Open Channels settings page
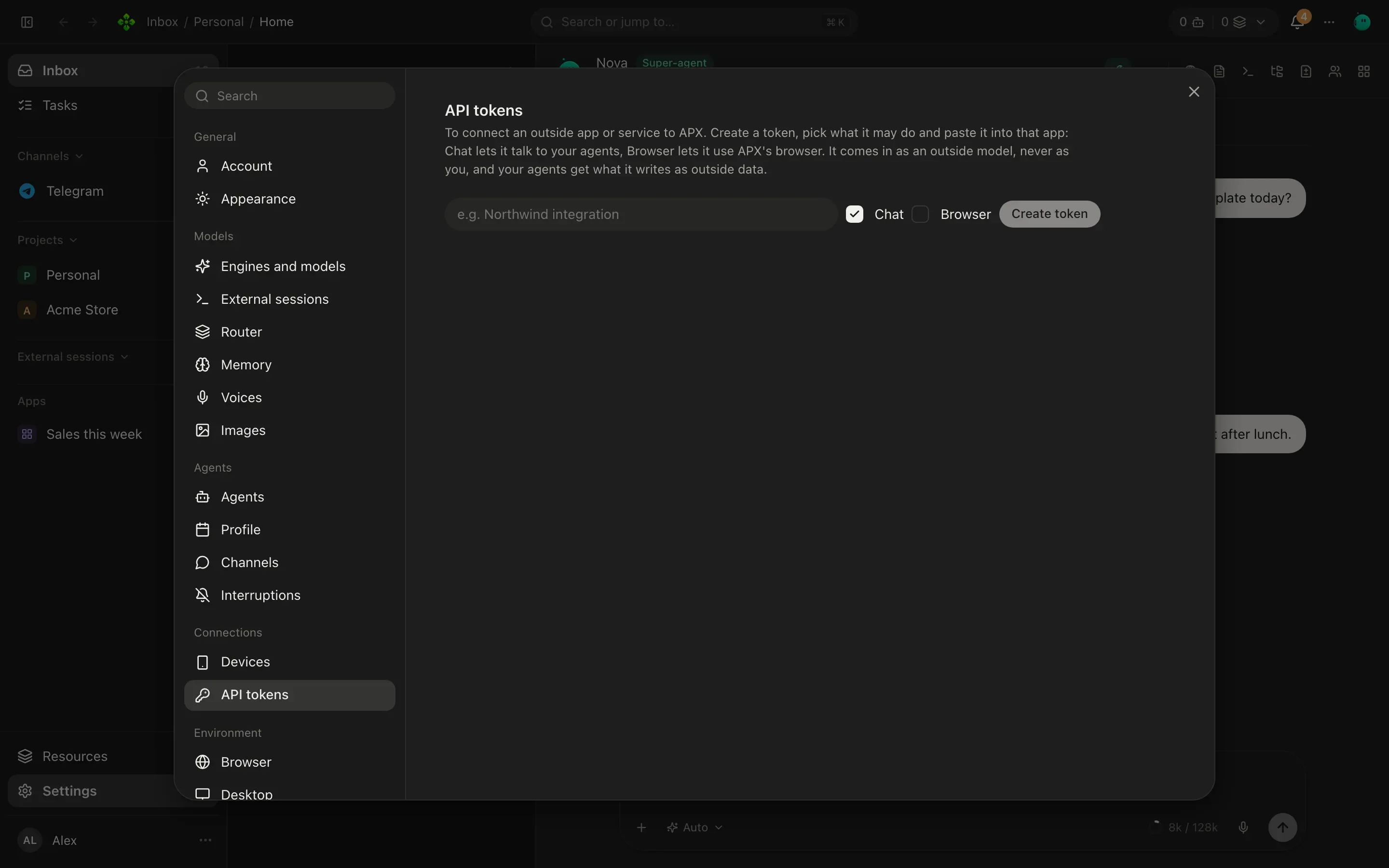1389x868 pixels. 289,562
